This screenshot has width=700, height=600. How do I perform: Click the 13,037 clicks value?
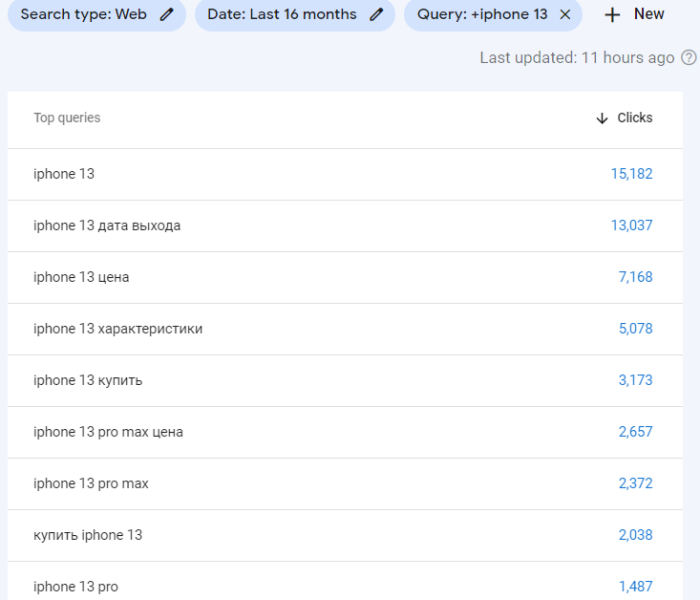[632, 225]
